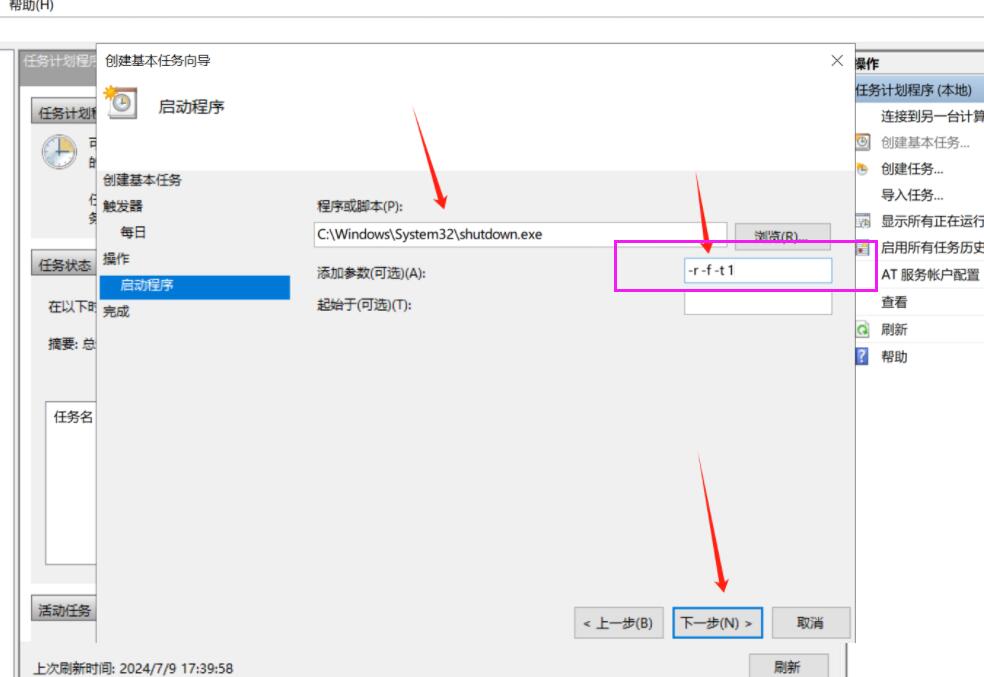This screenshot has height=677, width=984.
Task: Cancel the wizard with 取消 button
Action: pos(810,623)
